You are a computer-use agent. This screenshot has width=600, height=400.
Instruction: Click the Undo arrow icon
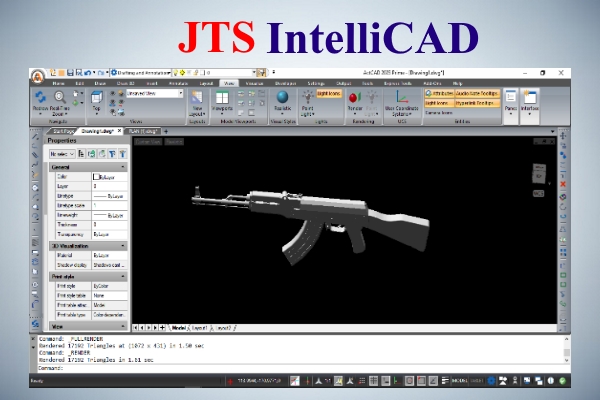click(88, 72)
